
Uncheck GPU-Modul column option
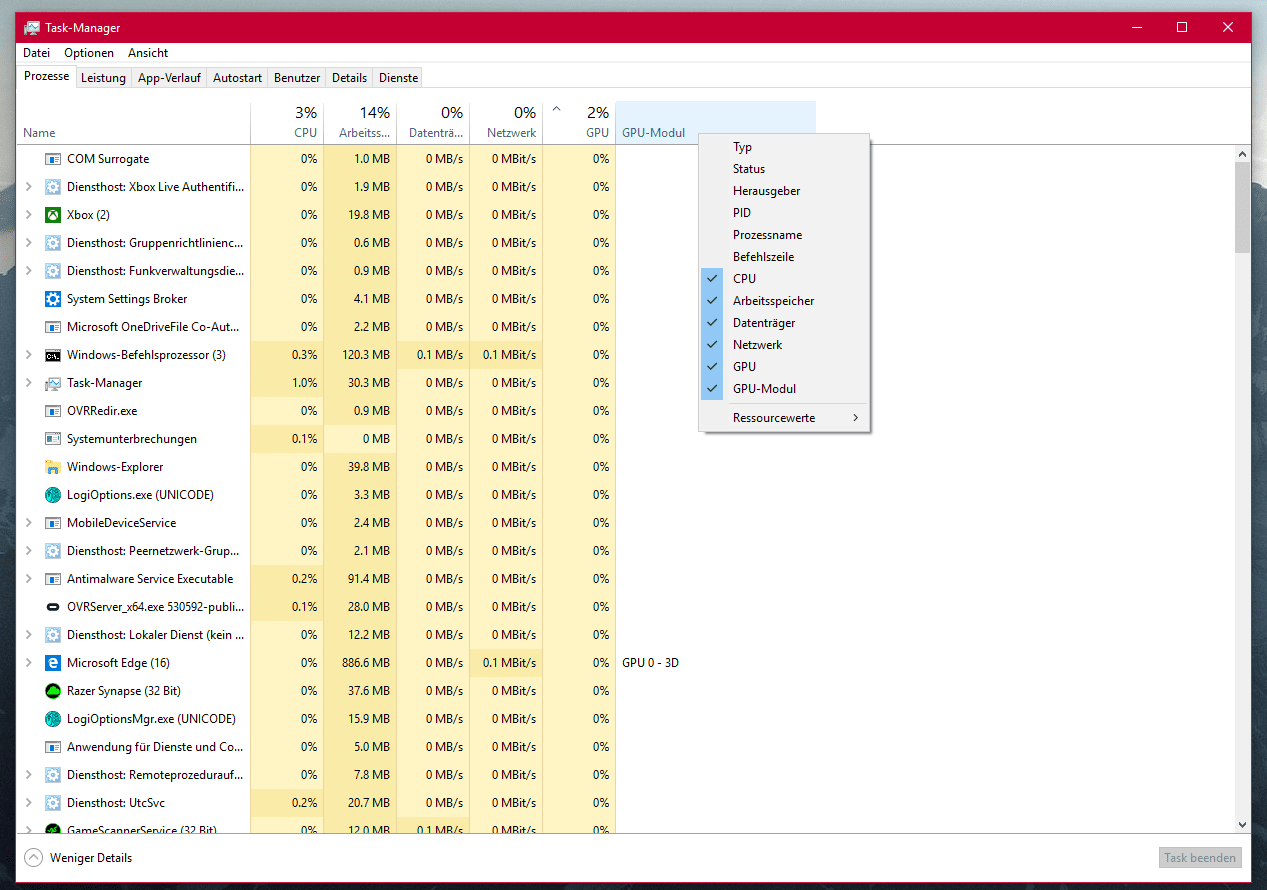coord(785,389)
